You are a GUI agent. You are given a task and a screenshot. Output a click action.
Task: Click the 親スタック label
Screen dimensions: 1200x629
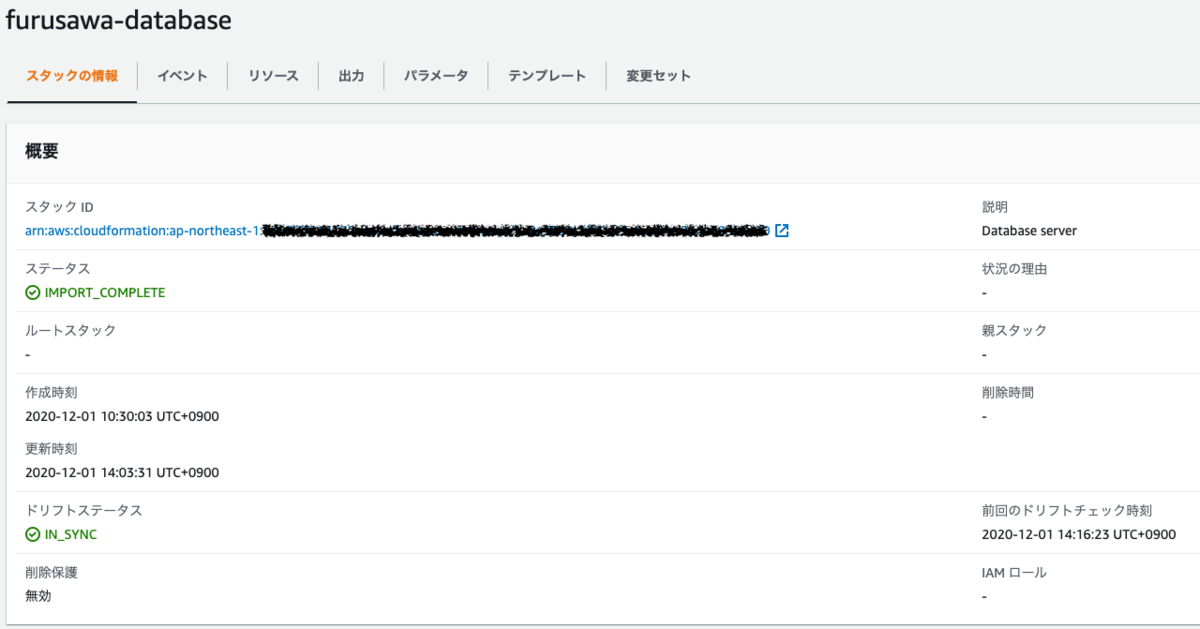[x=1014, y=330]
